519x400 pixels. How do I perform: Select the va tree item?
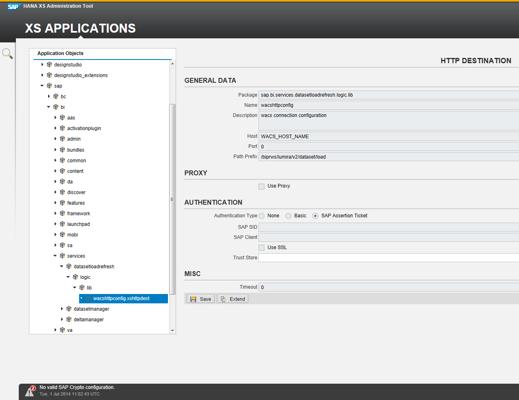(70, 330)
